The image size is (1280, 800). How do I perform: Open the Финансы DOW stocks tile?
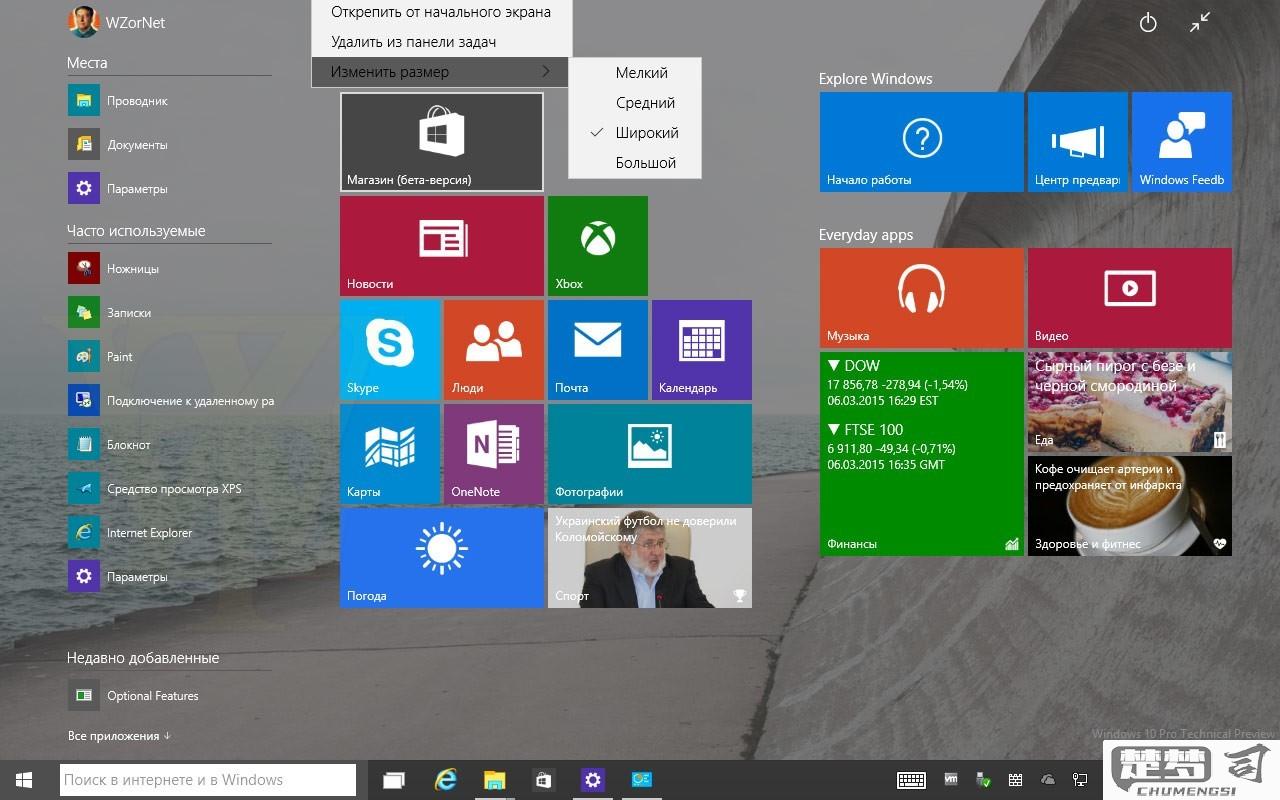click(x=922, y=454)
